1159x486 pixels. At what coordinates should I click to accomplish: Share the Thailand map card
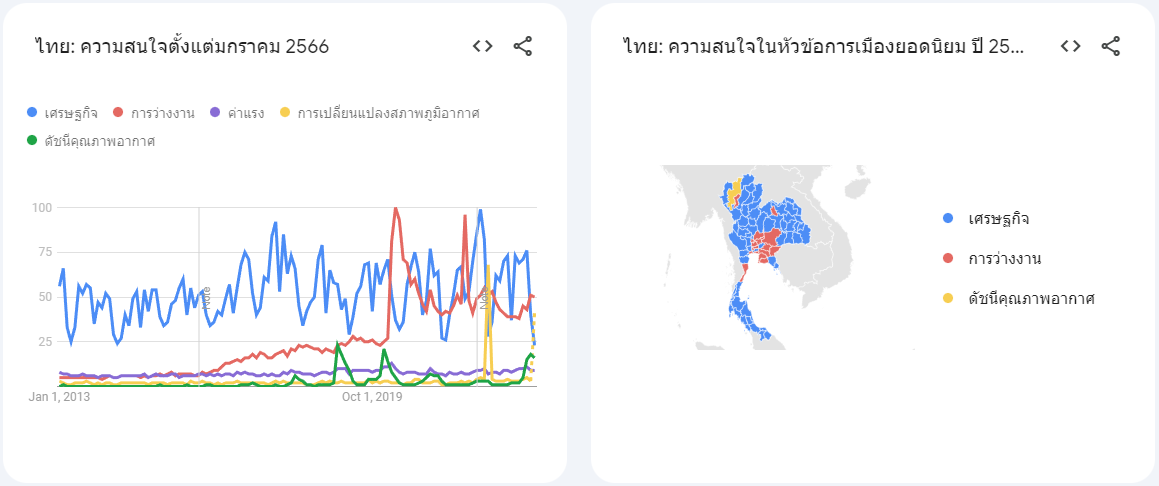(x=1111, y=47)
